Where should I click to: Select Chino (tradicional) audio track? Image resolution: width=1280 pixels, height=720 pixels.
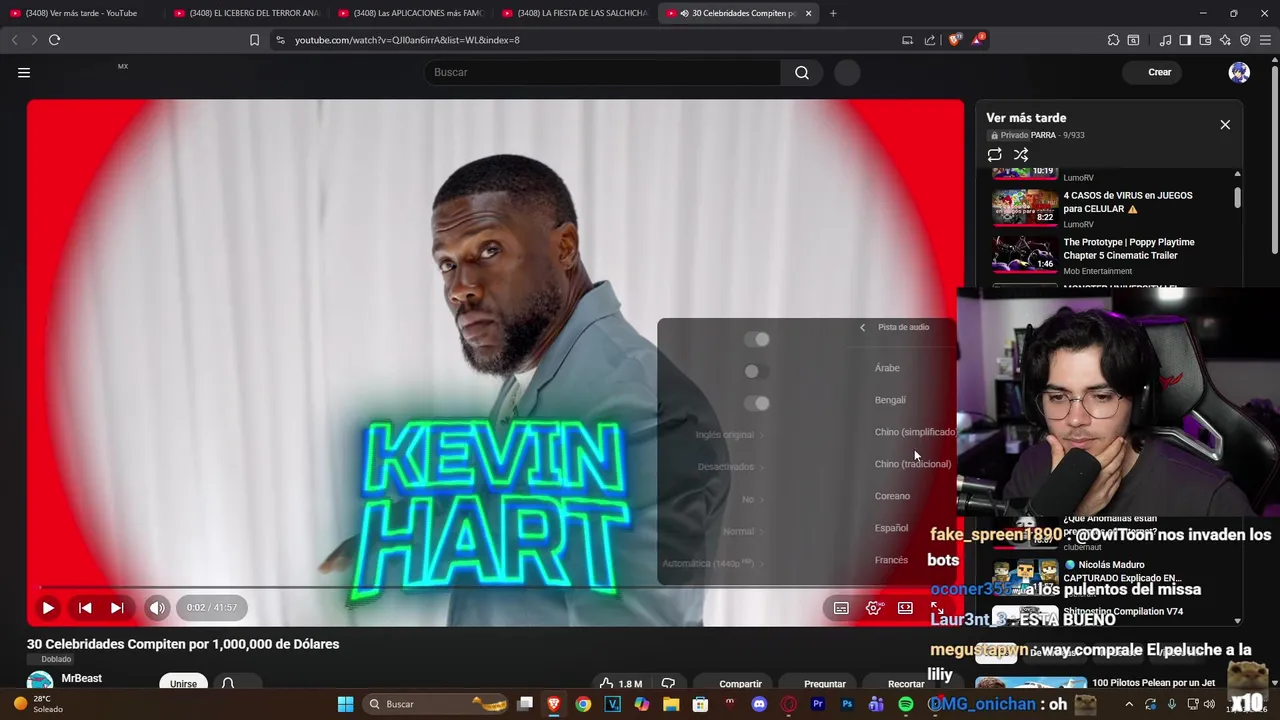point(913,464)
